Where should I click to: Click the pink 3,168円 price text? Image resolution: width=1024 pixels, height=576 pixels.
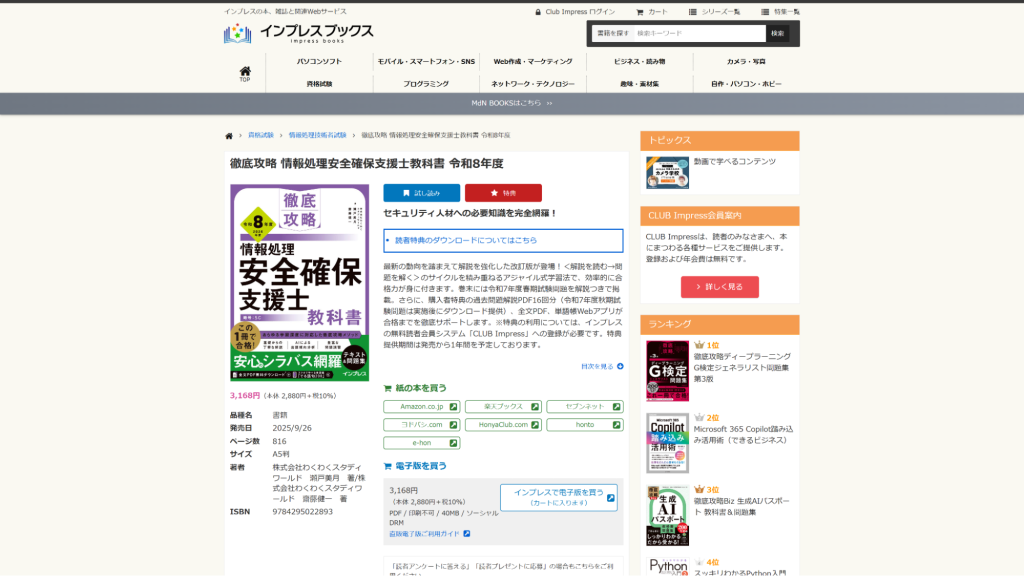coord(245,396)
